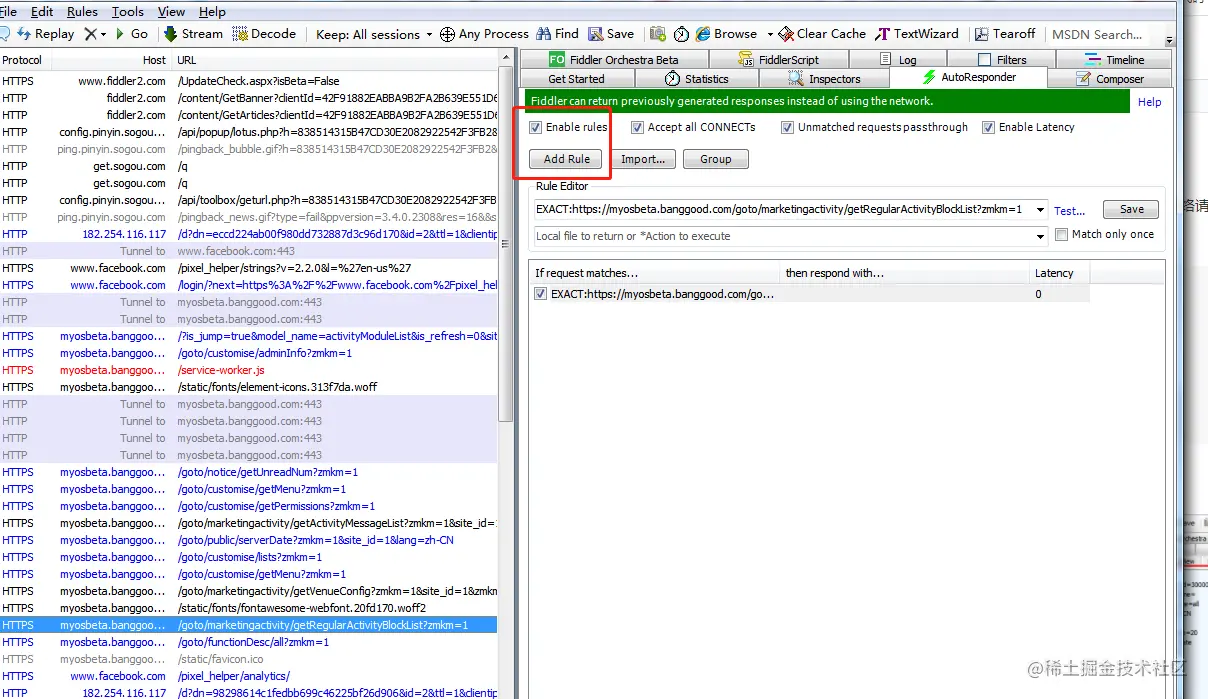The height and width of the screenshot is (699, 1208).
Task: Open the Tools menu
Action: click(128, 12)
